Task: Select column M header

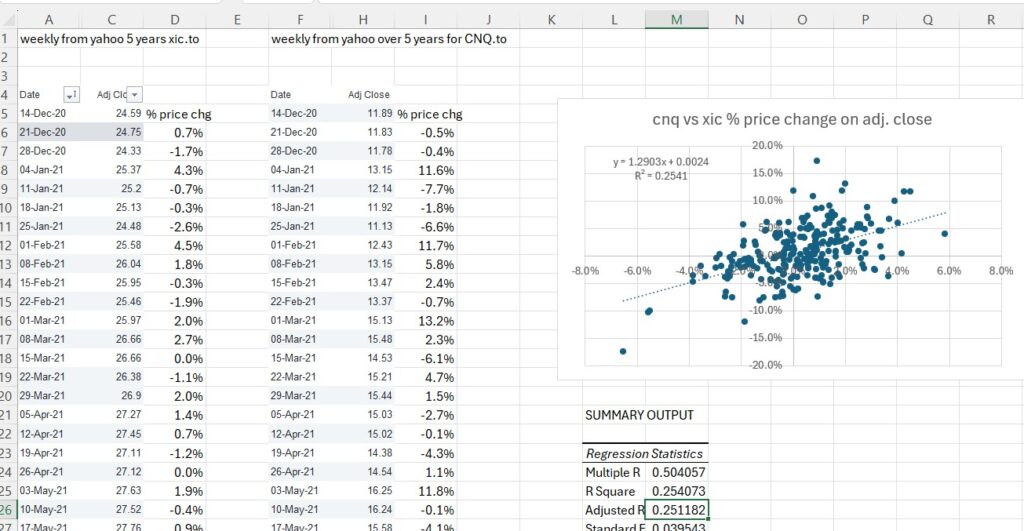Action: (x=676, y=18)
